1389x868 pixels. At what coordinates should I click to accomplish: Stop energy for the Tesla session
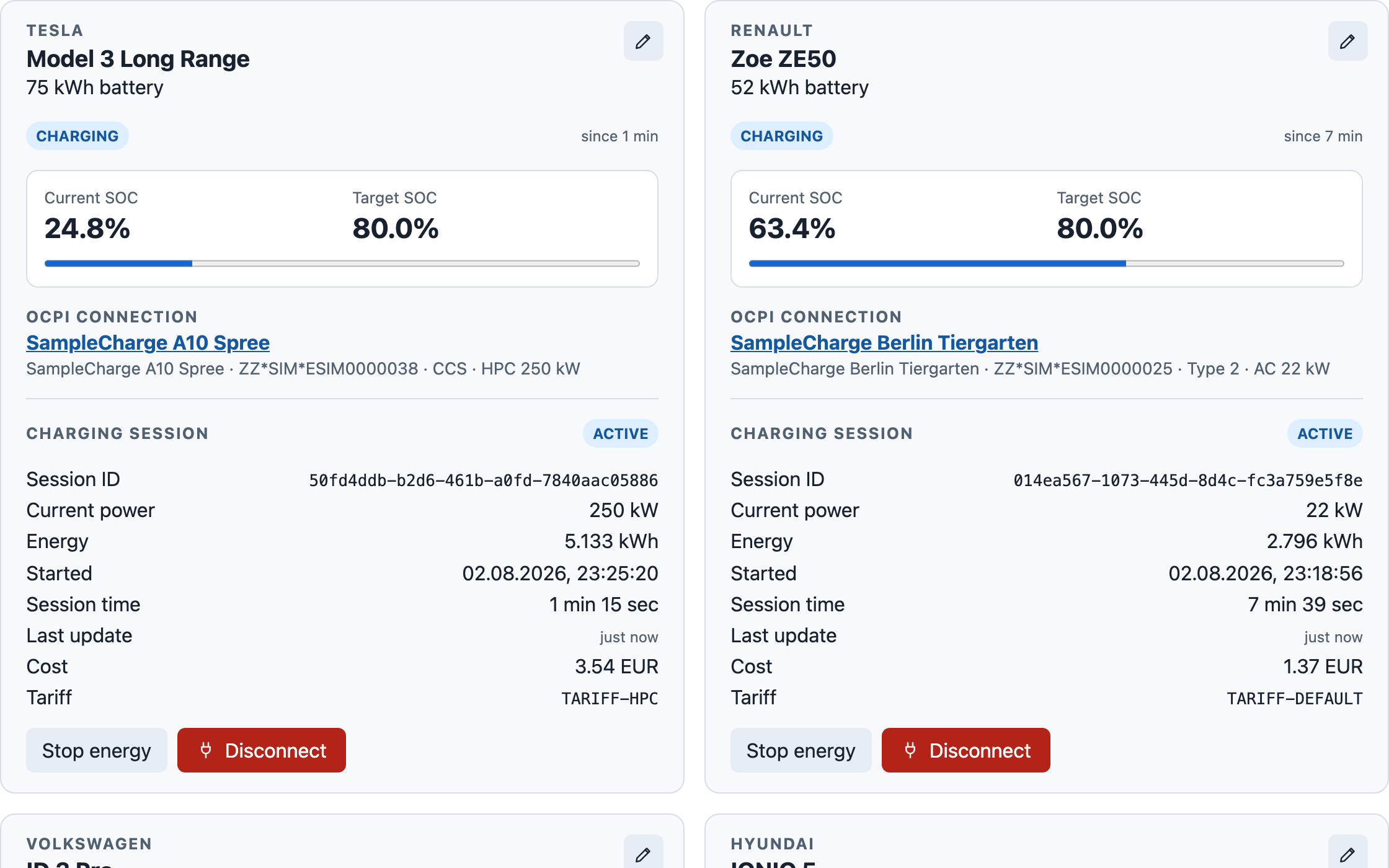pyautogui.click(x=97, y=750)
